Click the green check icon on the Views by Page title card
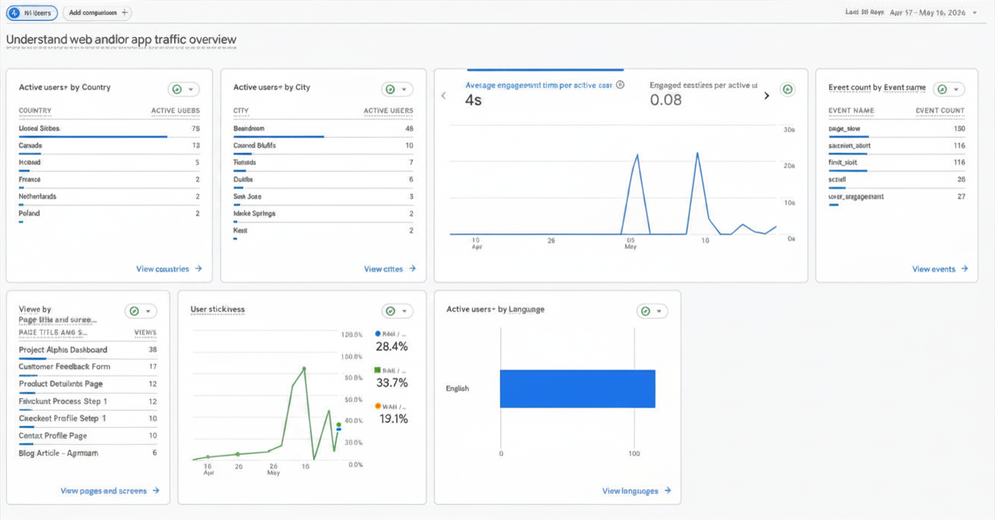The image size is (995, 520). (x=134, y=311)
